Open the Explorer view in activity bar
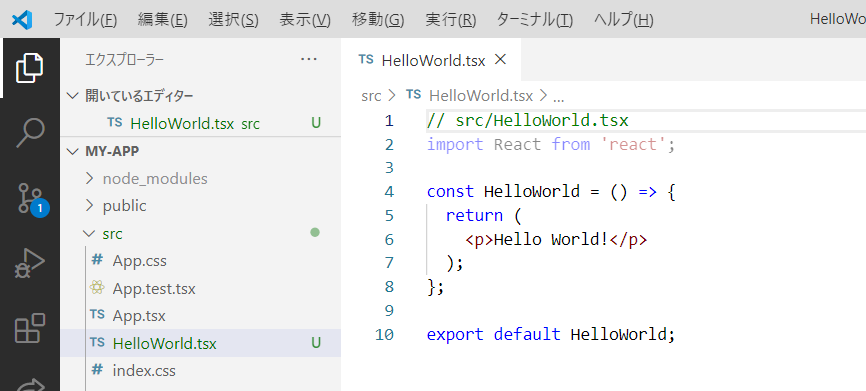 29,68
